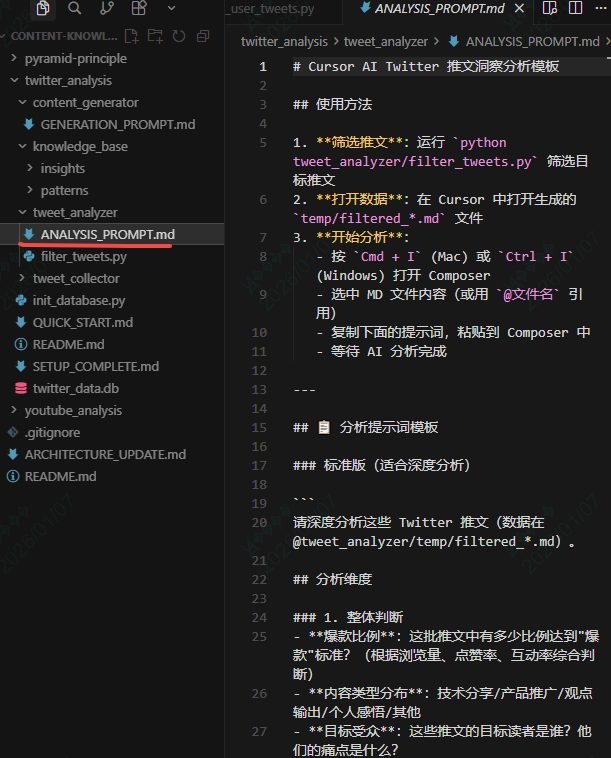
Task: Collapse the knowledge_base folder
Action: 80,146
